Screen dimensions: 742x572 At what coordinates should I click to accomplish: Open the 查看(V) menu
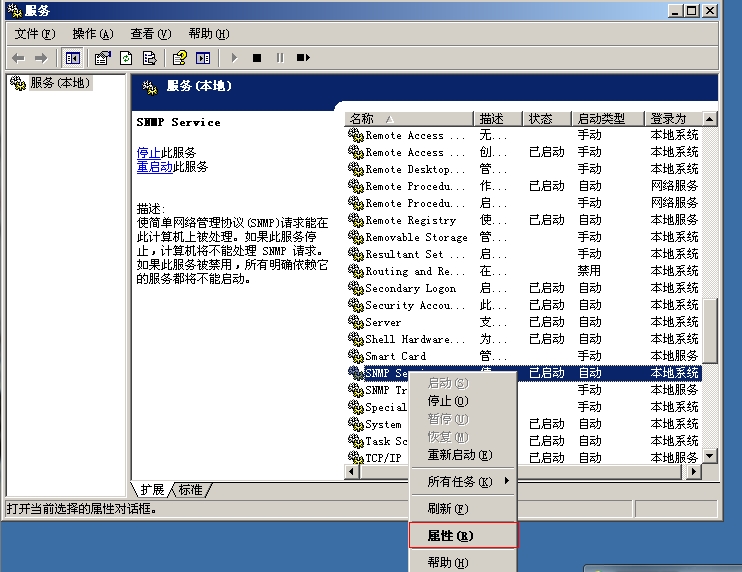[x=150, y=34]
